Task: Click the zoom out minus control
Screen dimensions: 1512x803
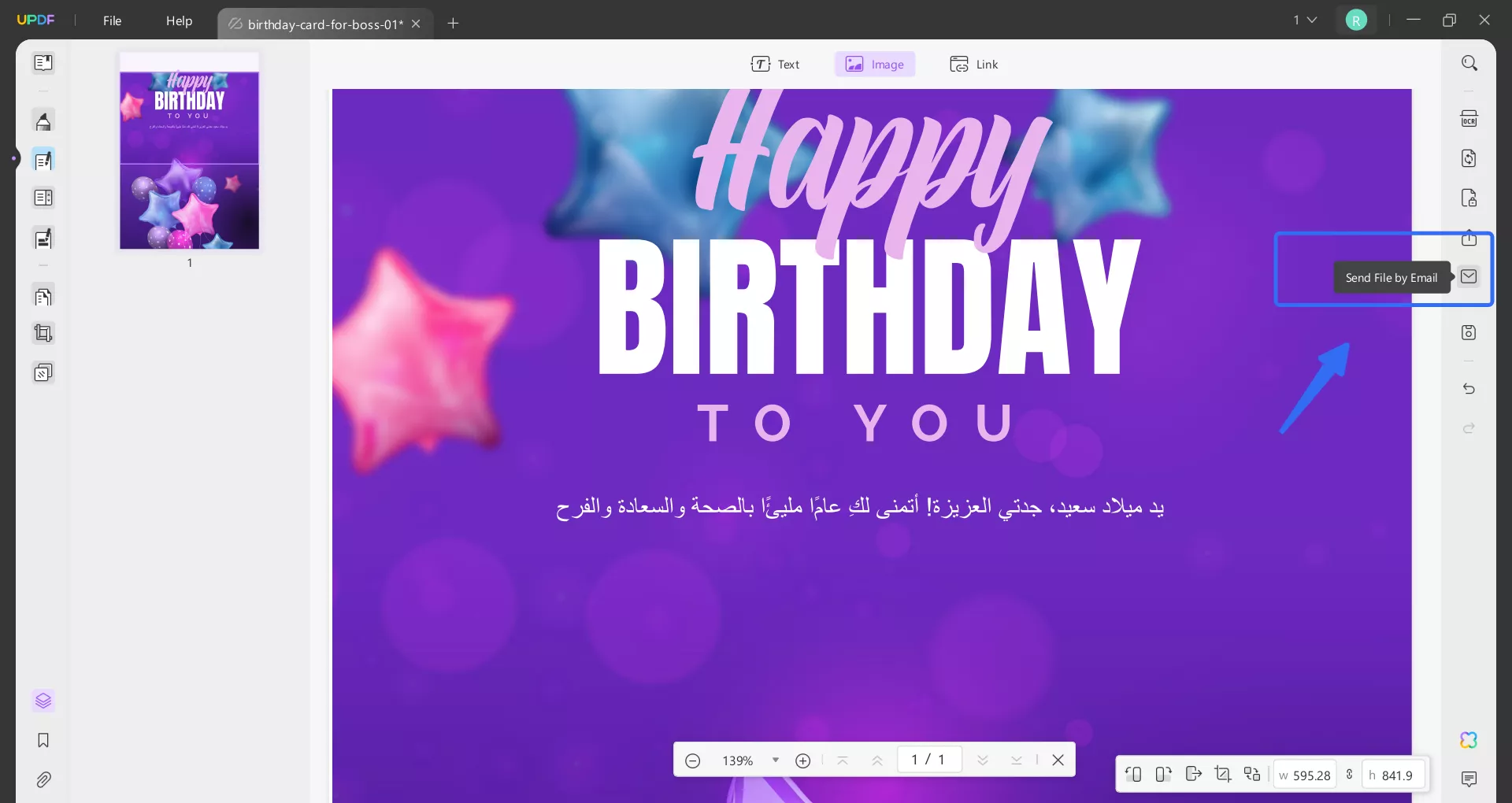Action: (693, 760)
